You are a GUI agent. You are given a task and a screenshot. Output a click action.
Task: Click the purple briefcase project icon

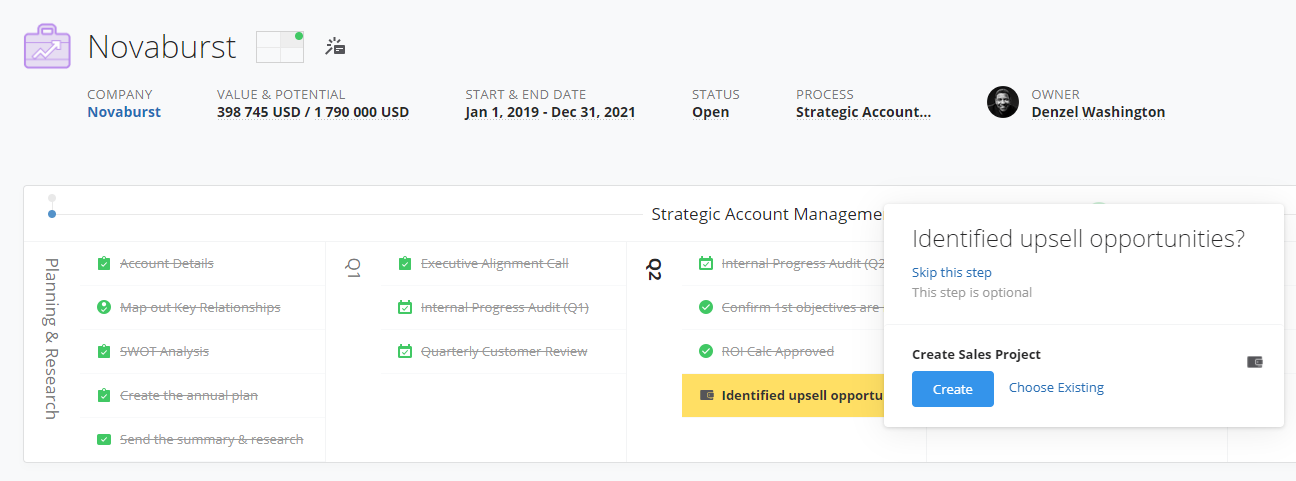coord(47,47)
